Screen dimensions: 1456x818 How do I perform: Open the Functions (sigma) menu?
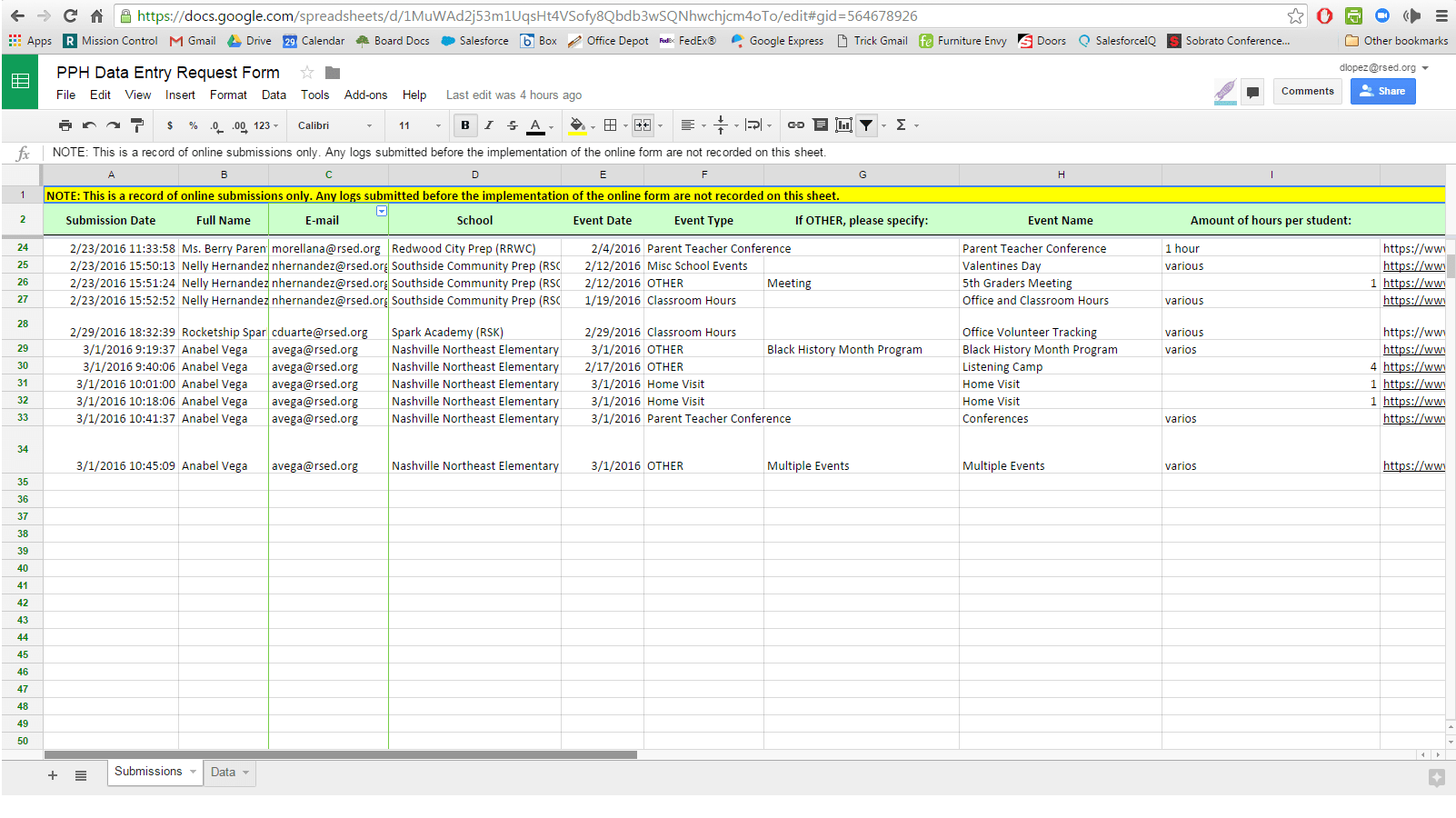[x=899, y=125]
